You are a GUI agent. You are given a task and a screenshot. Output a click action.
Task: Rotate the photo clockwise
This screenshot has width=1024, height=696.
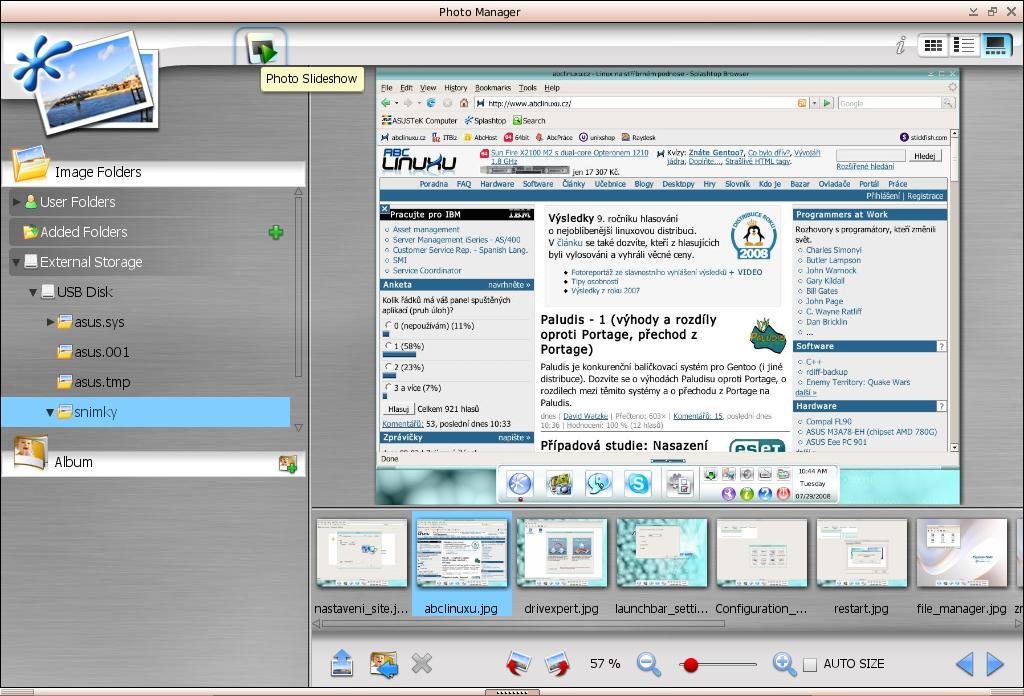tap(558, 664)
